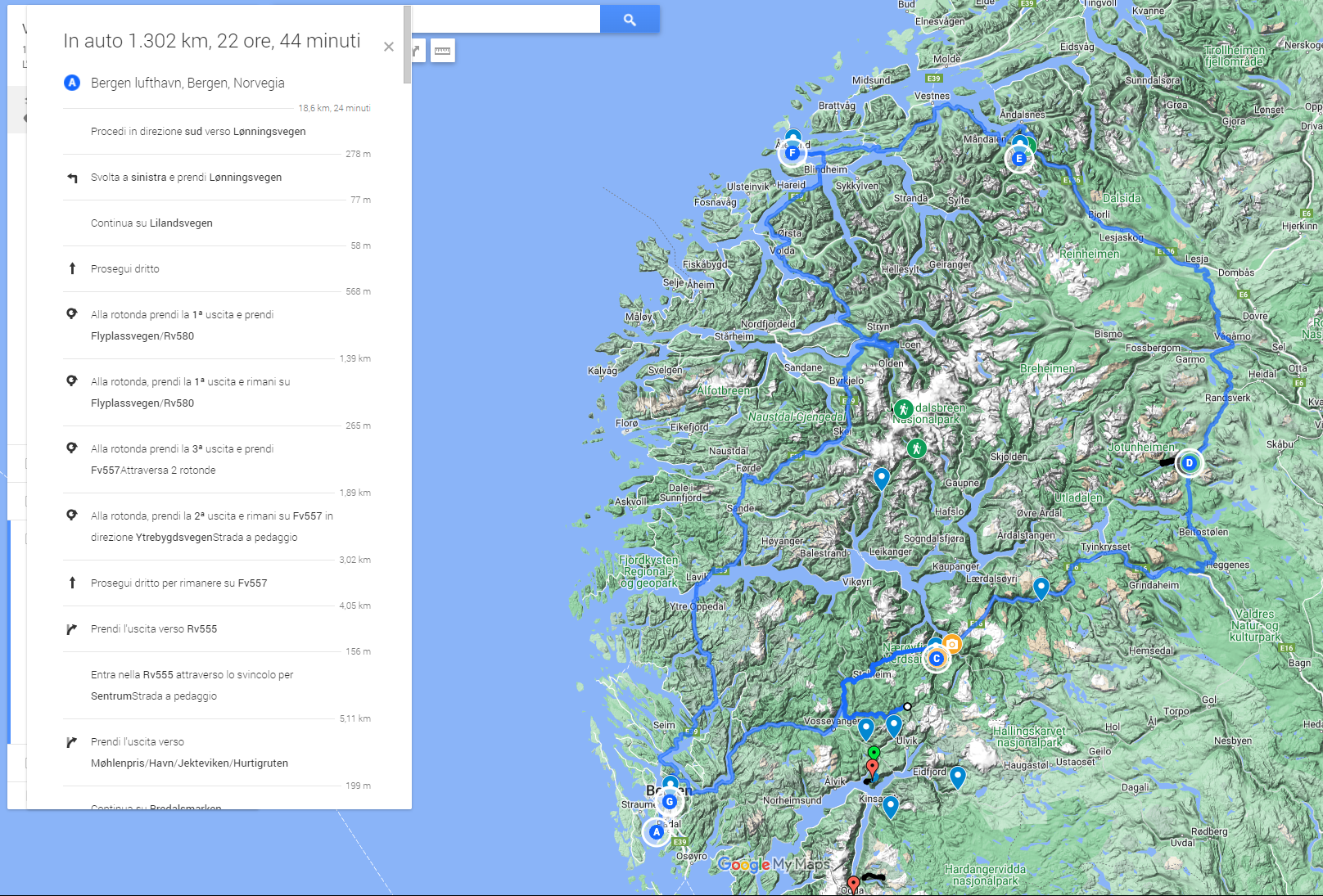Click the green hiker marker above Gaupne

click(x=916, y=448)
